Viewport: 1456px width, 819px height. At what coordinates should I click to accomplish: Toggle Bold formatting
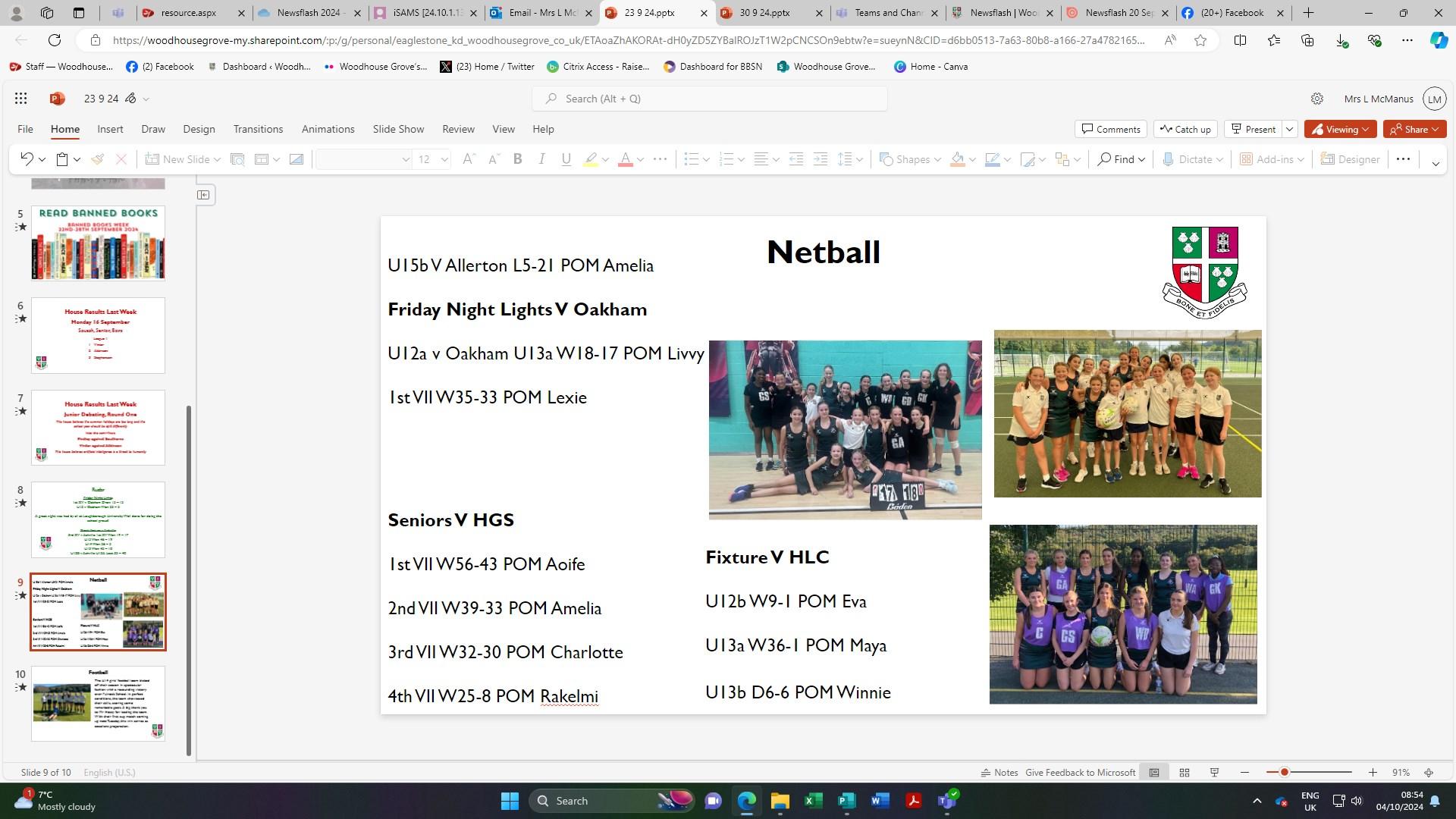point(518,159)
